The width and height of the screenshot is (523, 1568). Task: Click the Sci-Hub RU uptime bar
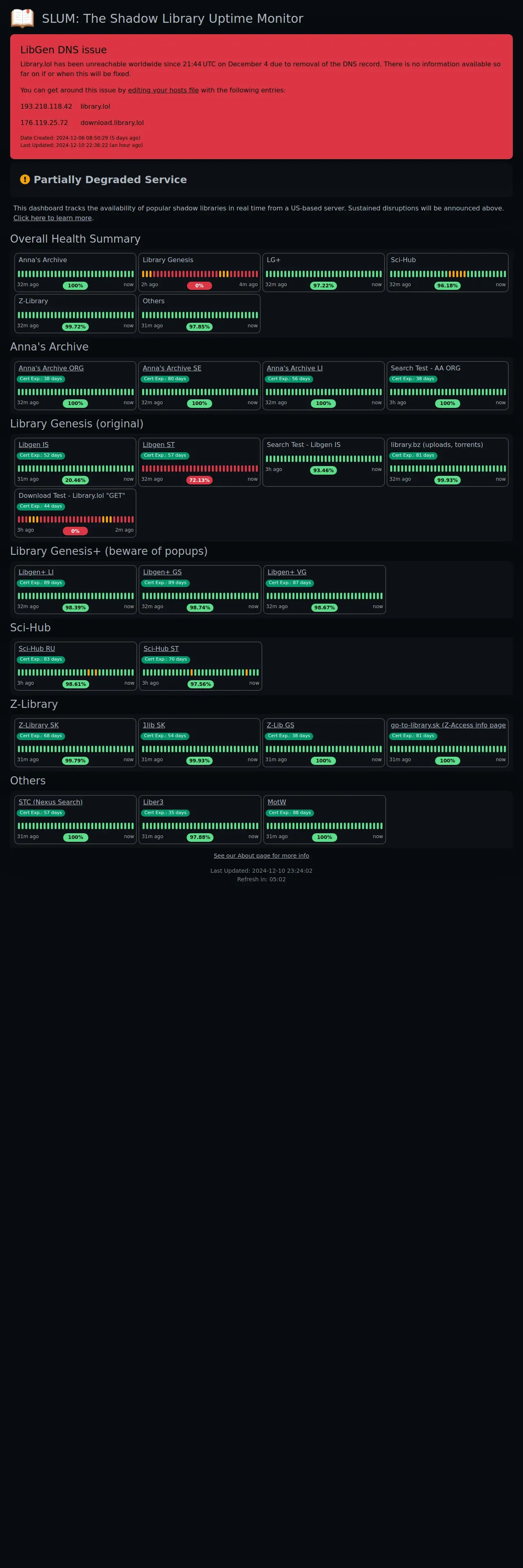tap(75, 672)
